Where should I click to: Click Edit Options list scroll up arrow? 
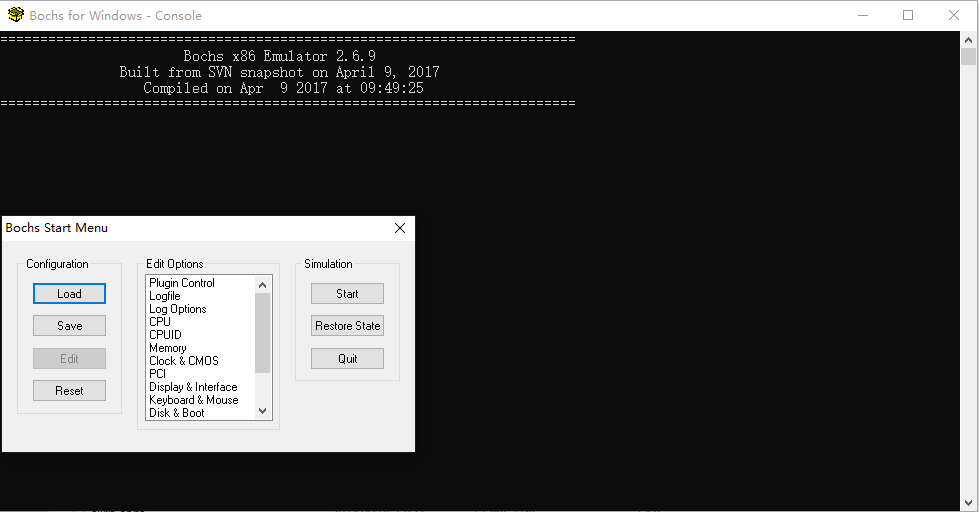pyautogui.click(x=262, y=285)
